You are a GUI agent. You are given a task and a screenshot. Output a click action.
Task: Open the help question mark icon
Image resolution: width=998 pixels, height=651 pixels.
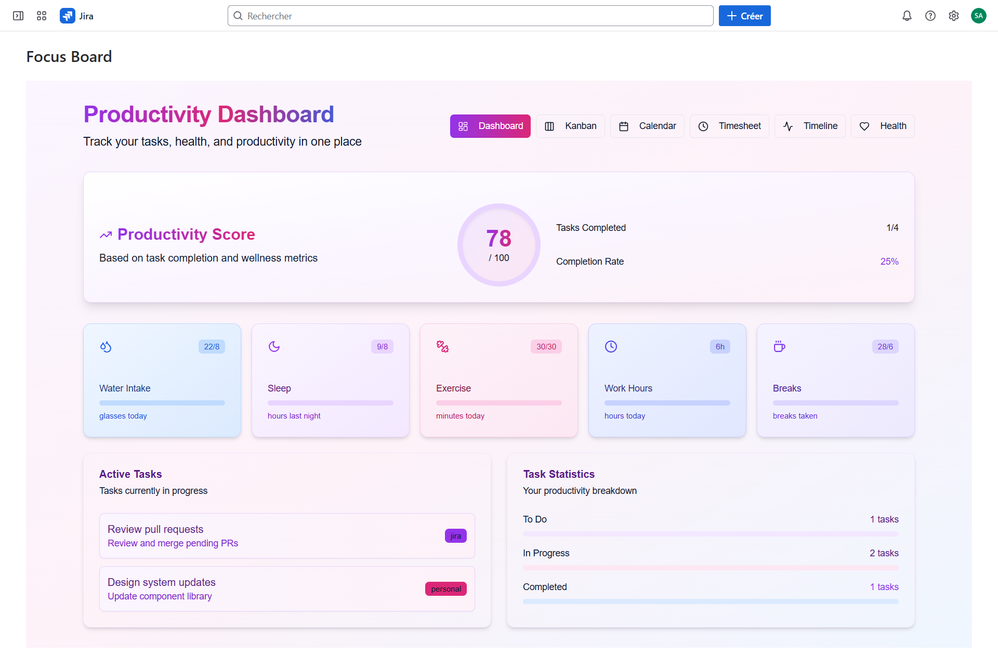pos(929,15)
